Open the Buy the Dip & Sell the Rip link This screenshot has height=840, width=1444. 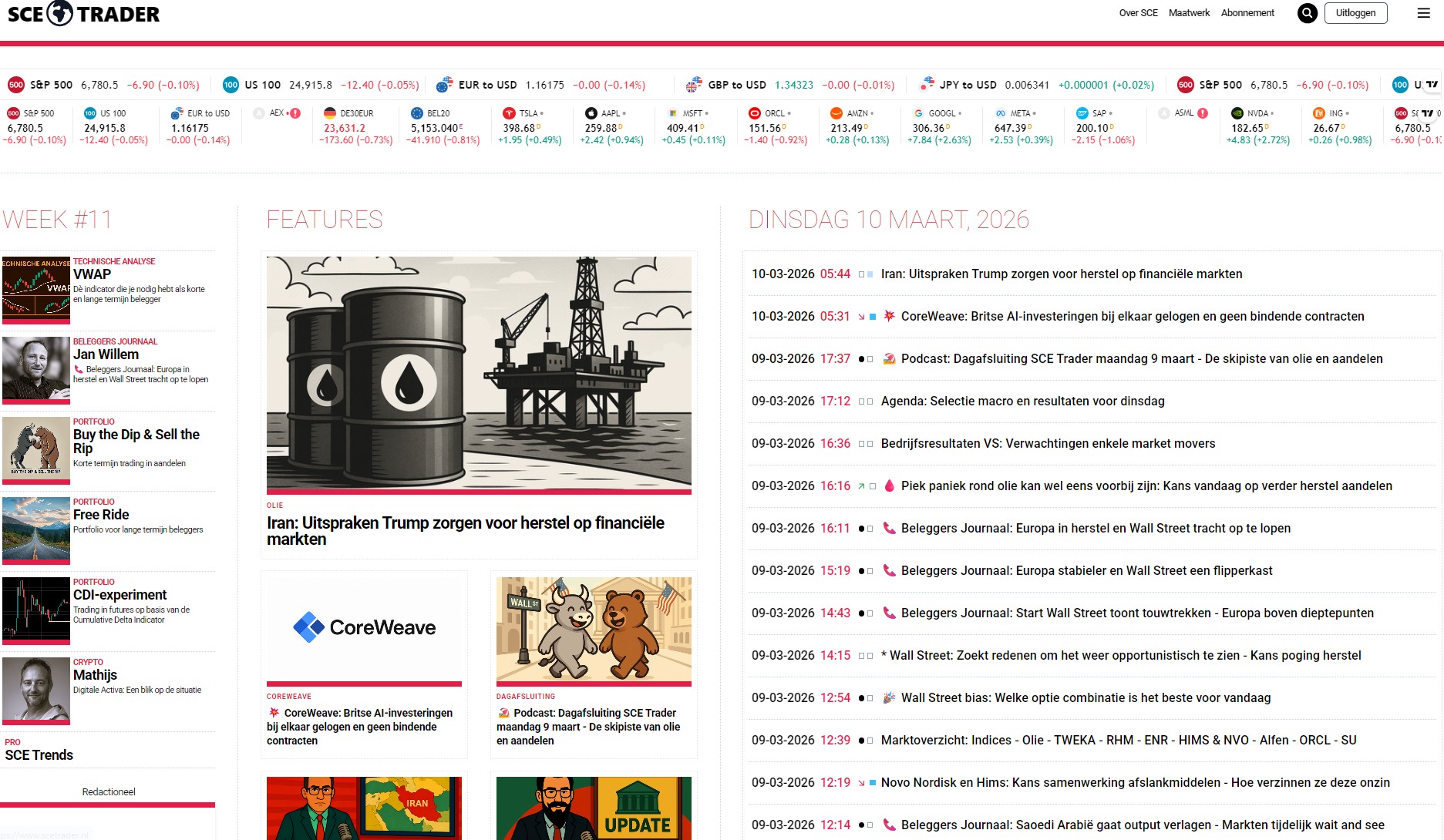pyautogui.click(x=136, y=442)
